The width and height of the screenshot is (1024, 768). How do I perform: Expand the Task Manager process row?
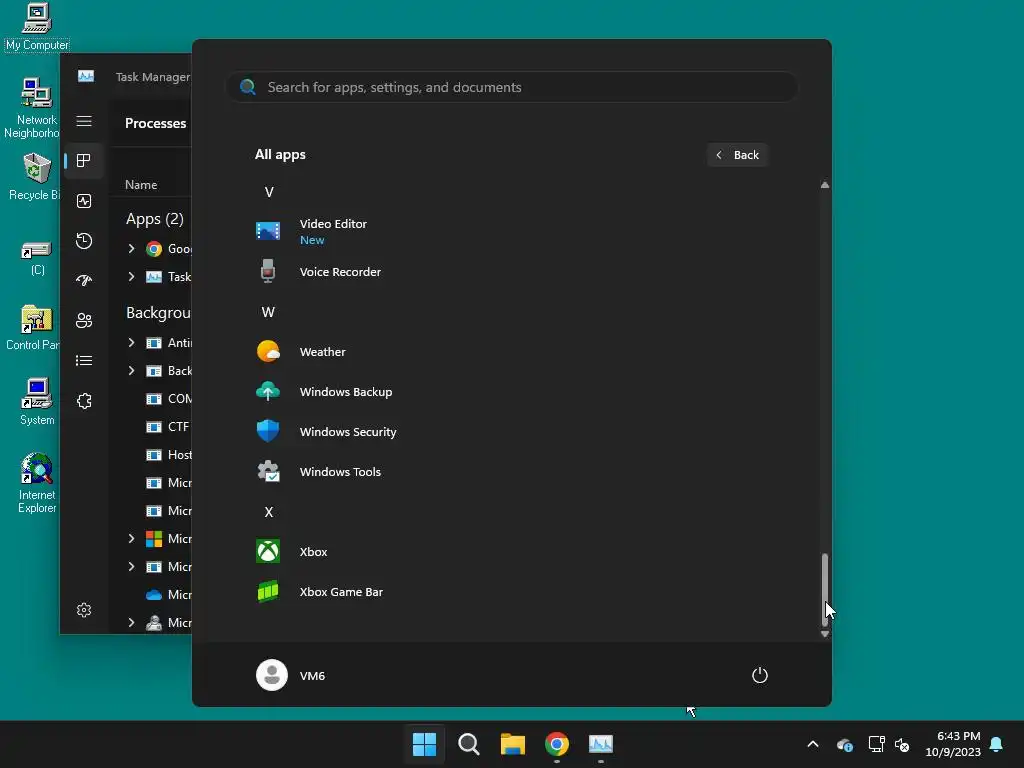(x=131, y=277)
